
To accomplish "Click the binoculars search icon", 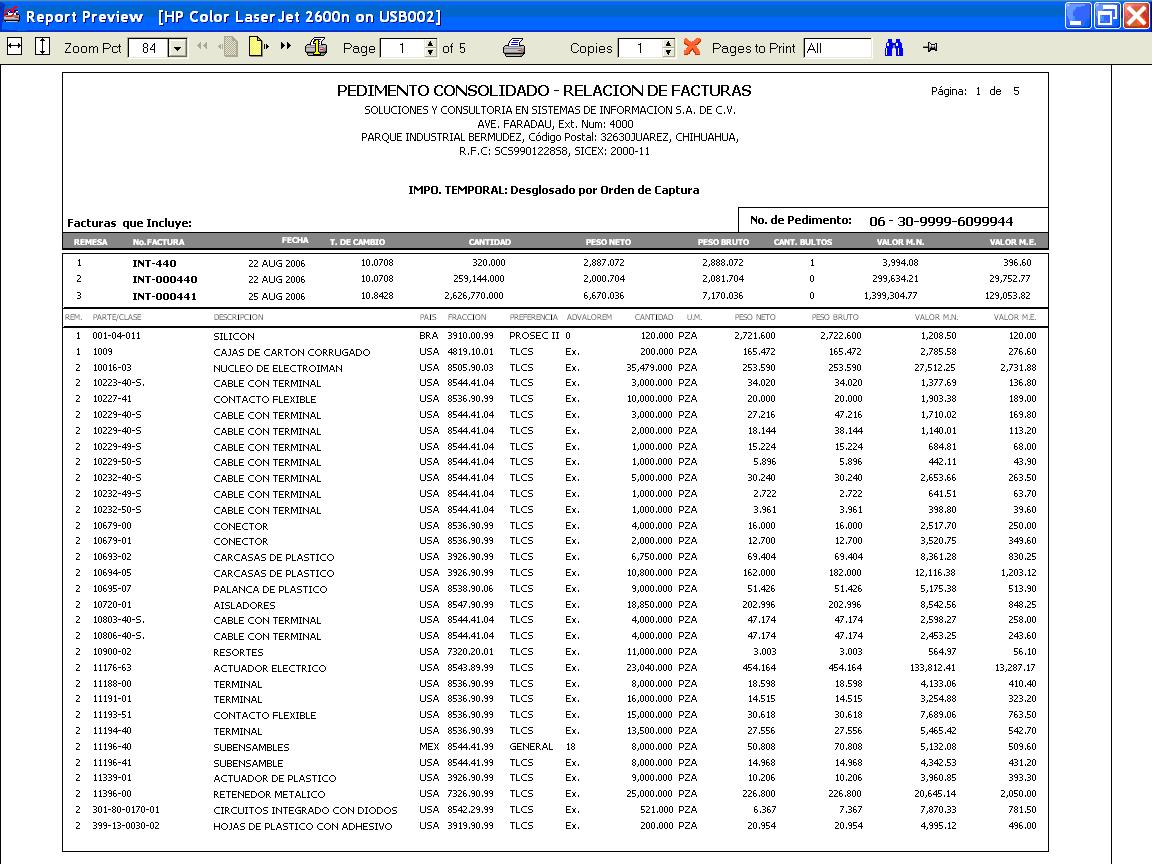I will click(893, 48).
